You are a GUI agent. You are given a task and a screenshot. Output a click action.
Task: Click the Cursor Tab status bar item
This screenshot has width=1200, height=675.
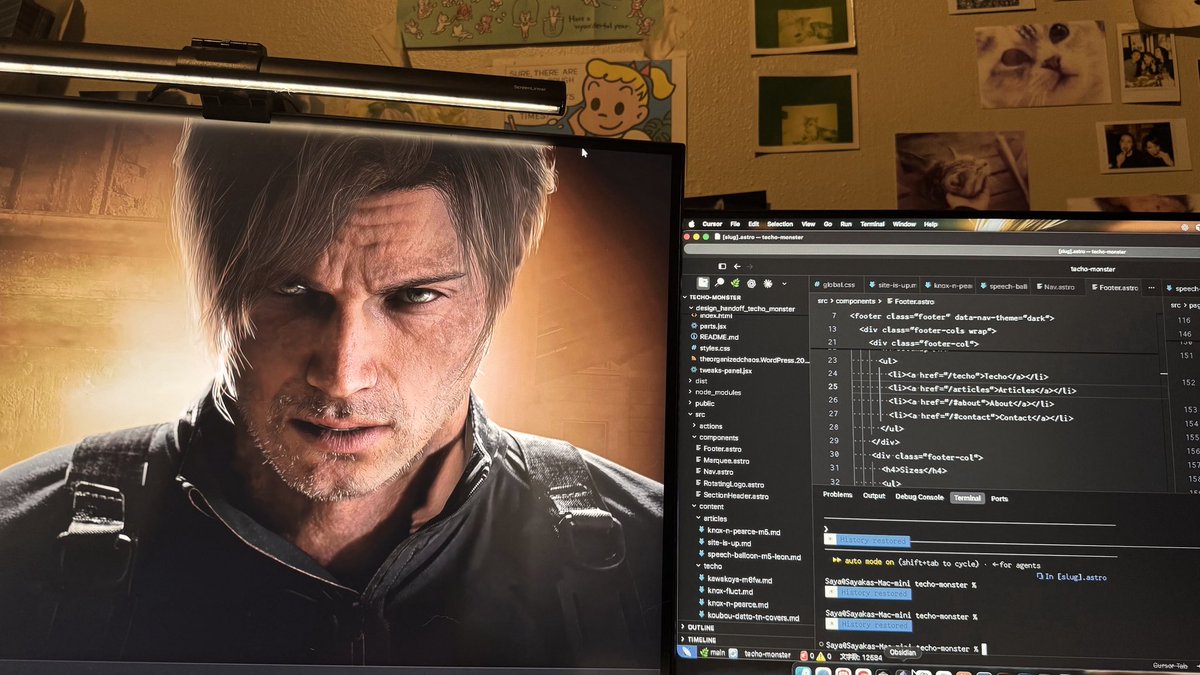click(x=1169, y=666)
